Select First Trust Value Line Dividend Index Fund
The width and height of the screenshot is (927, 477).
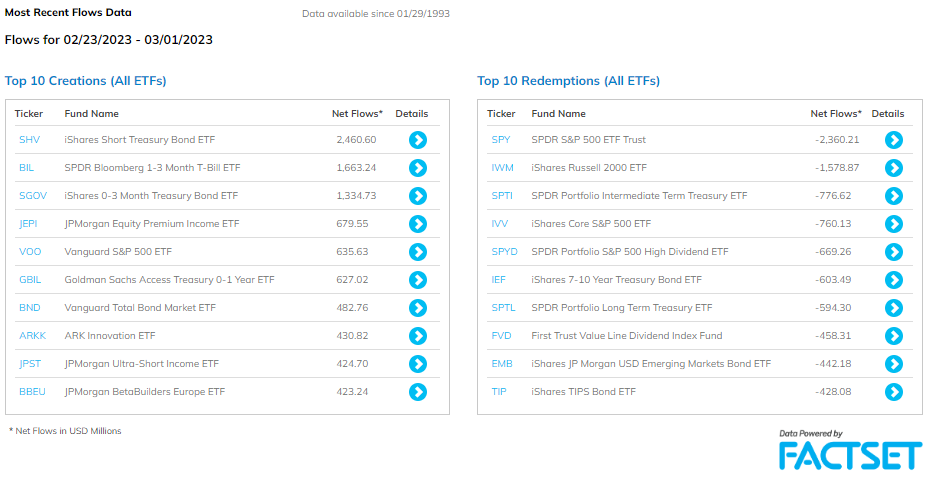click(627, 336)
